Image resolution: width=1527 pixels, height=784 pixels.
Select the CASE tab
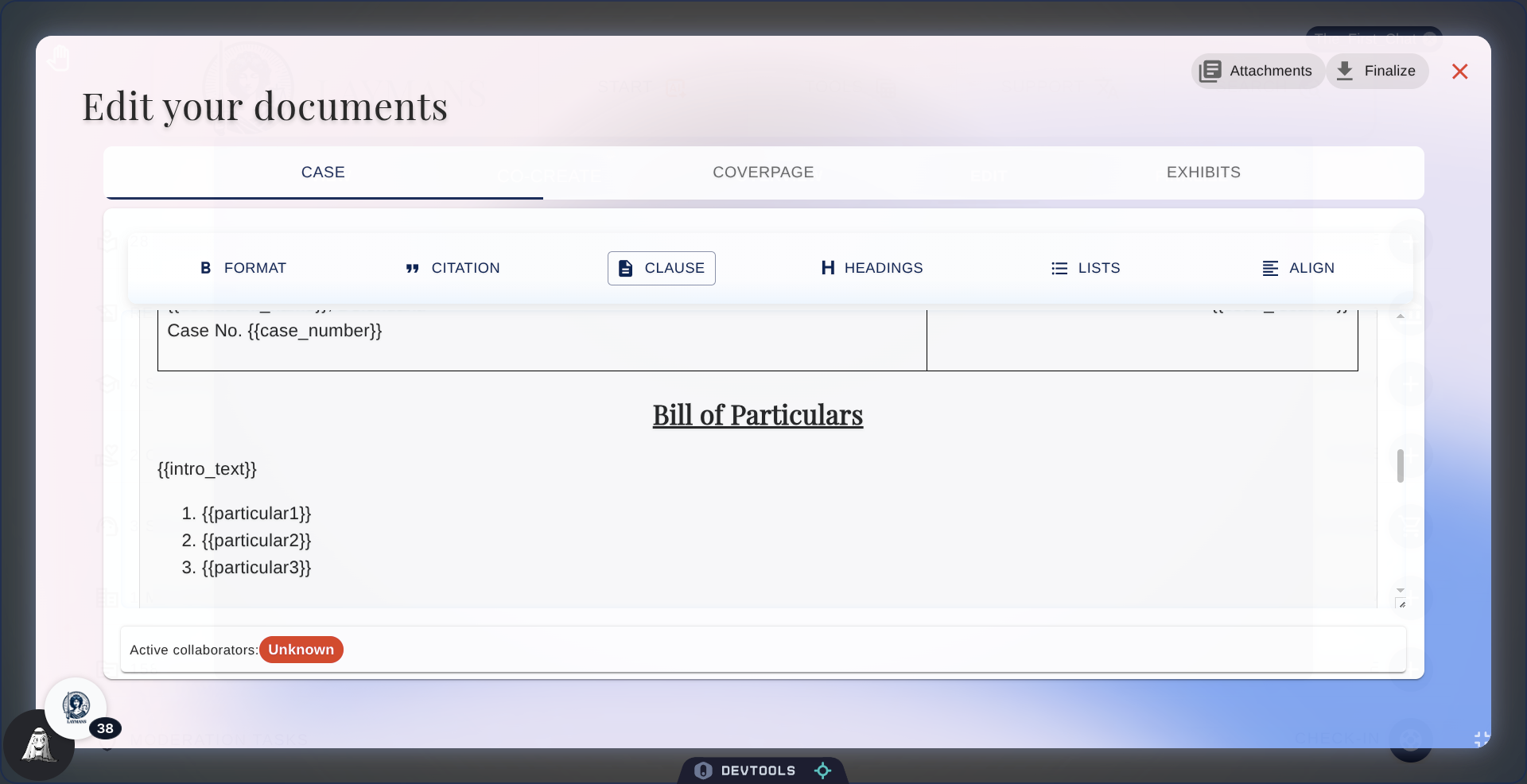pos(323,173)
